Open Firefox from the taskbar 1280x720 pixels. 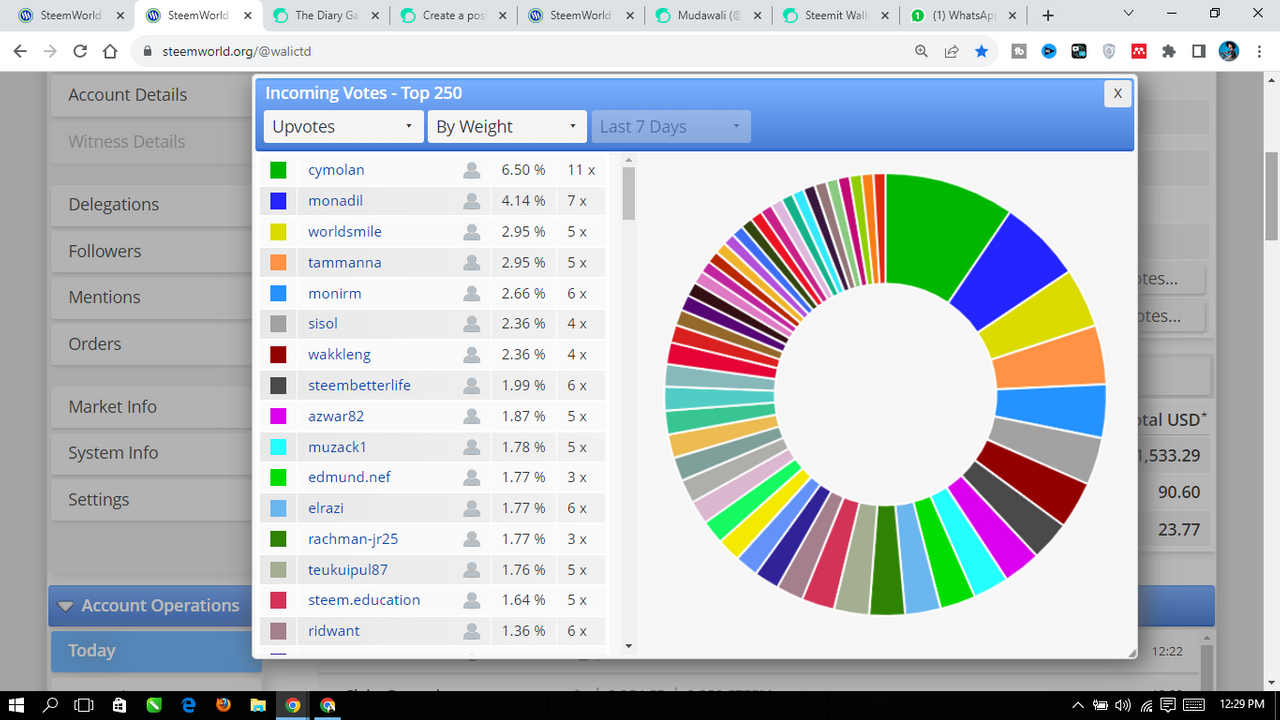[x=223, y=705]
